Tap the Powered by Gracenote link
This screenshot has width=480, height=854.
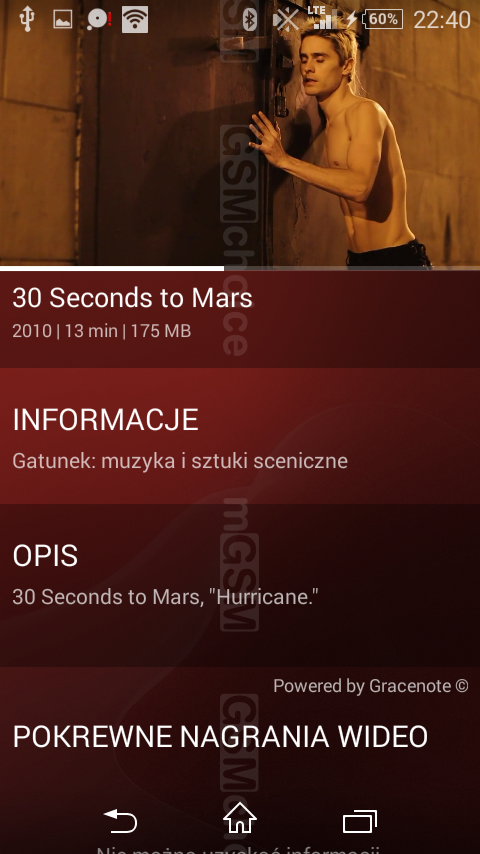[x=370, y=686]
